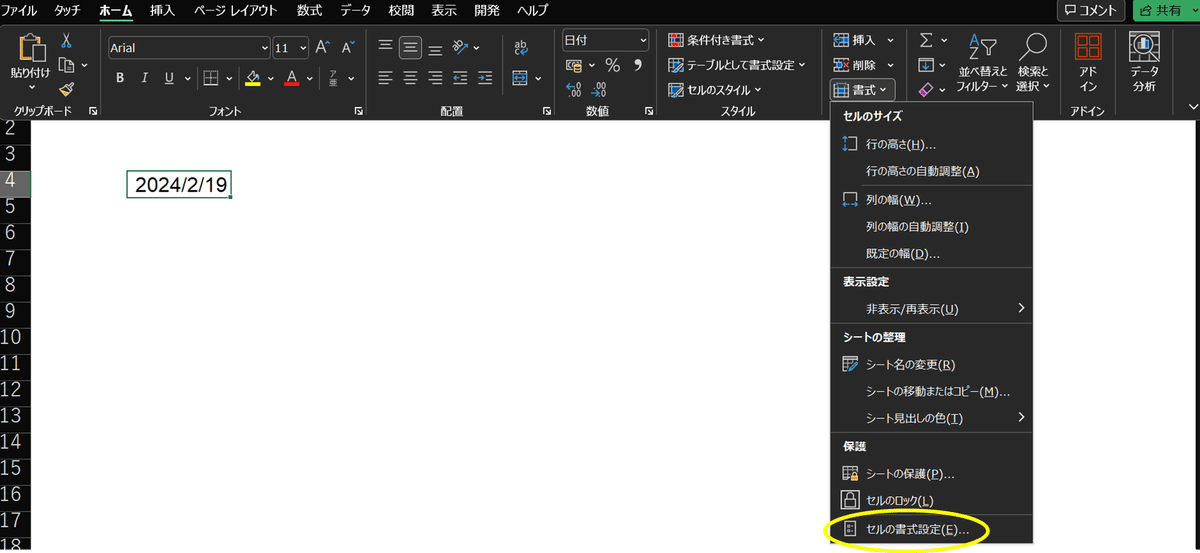This screenshot has width=1200, height=553.
Task: Click the wrap text (abc) icon
Action: click(x=521, y=47)
